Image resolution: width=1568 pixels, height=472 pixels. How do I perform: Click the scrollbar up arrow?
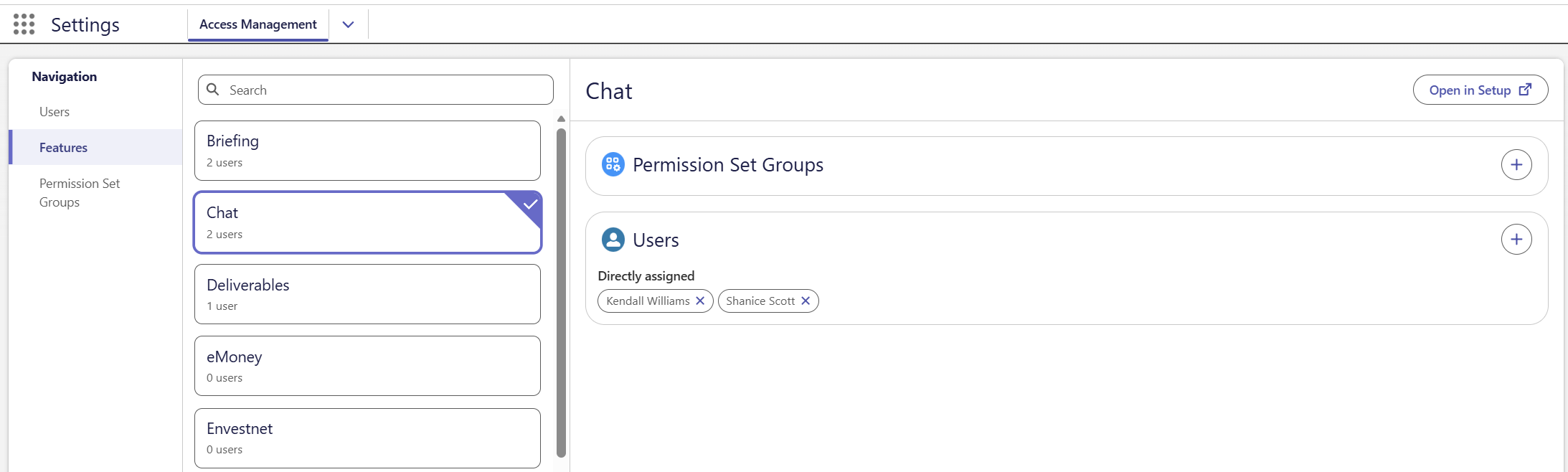click(x=561, y=119)
